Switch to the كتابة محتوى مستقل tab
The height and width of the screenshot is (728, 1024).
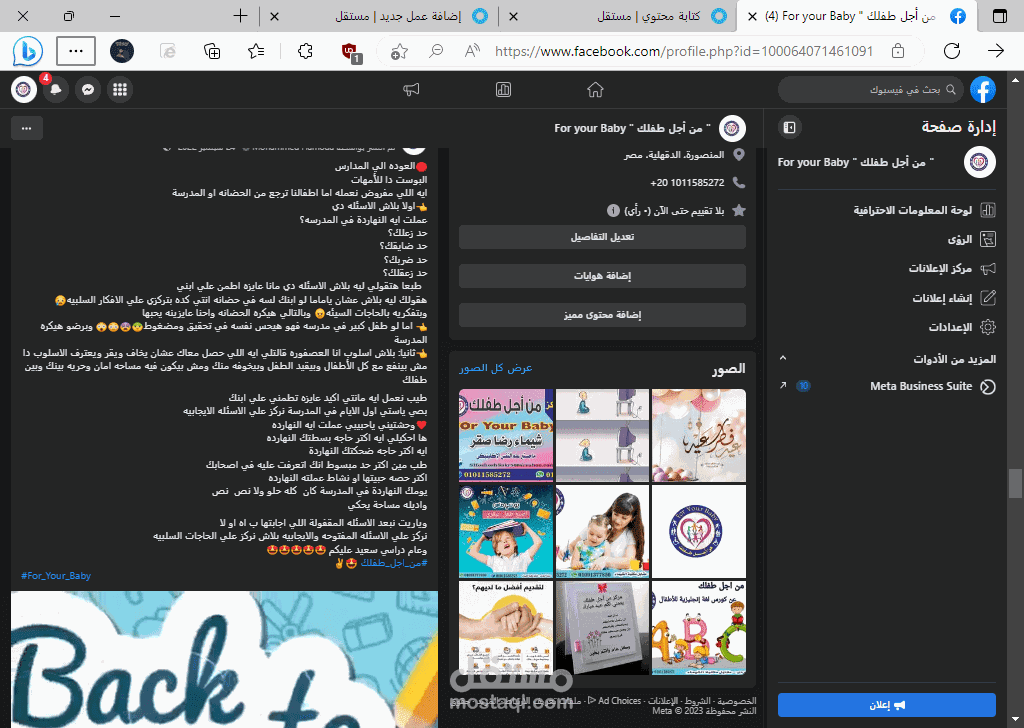click(x=618, y=16)
